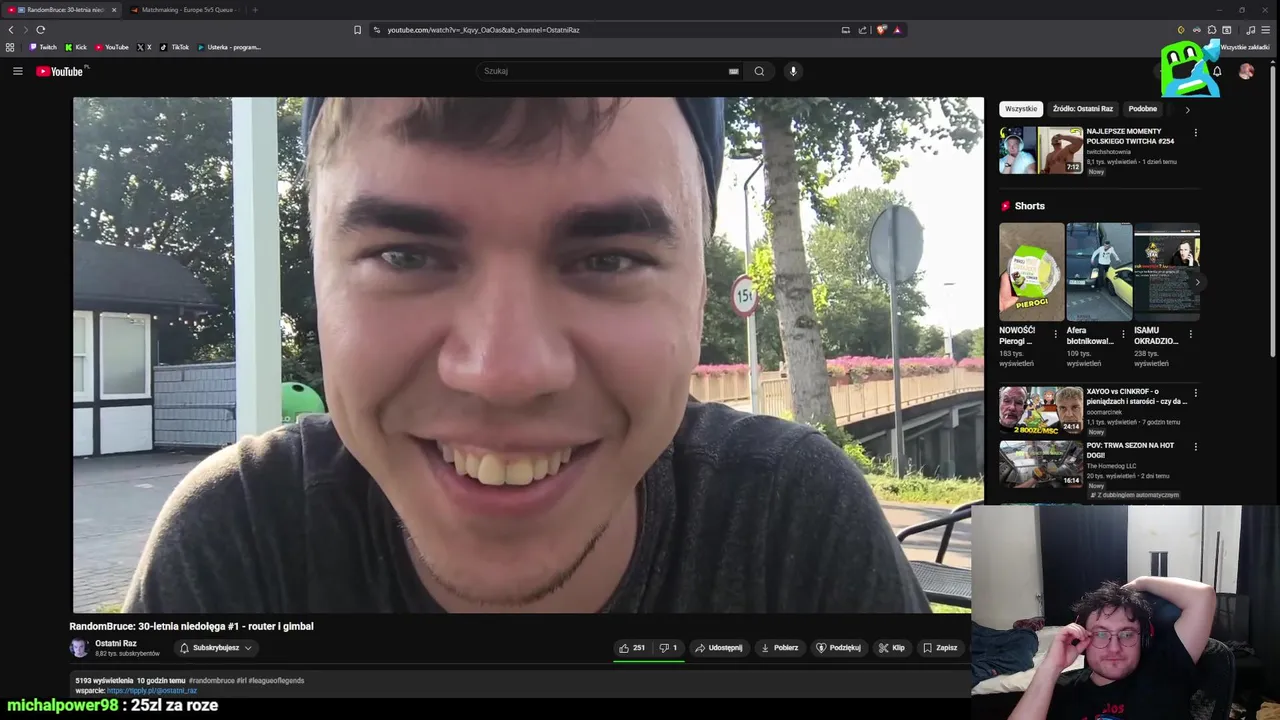Switch to the Matchmaking Europe 5v5 Queue tab
This screenshot has width=1280, height=720.
[185, 10]
